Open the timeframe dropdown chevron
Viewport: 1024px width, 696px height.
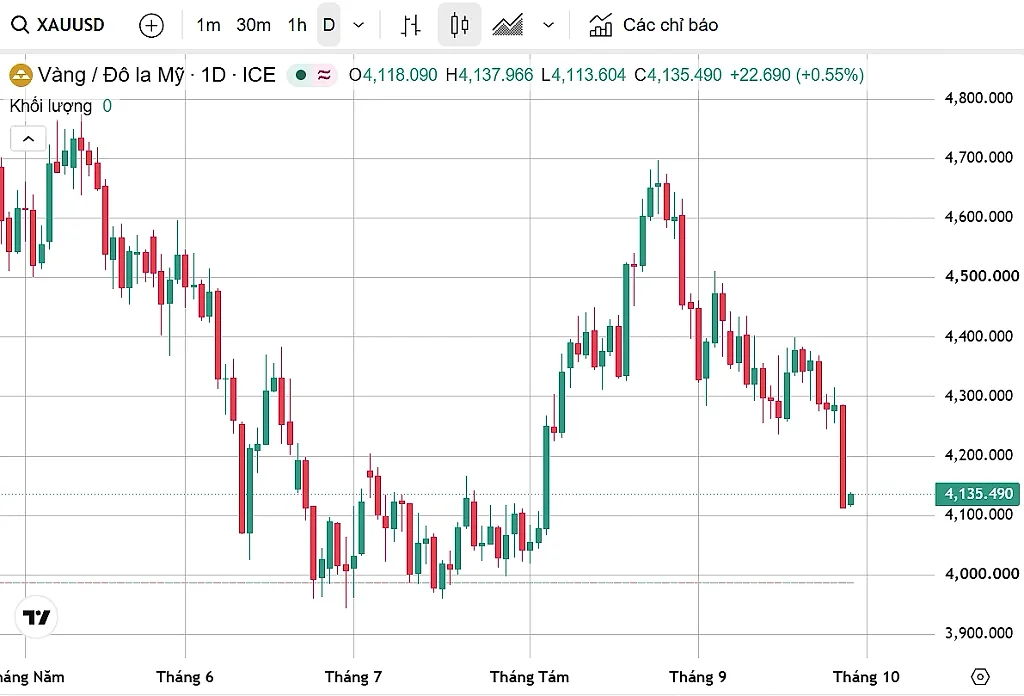pos(359,25)
